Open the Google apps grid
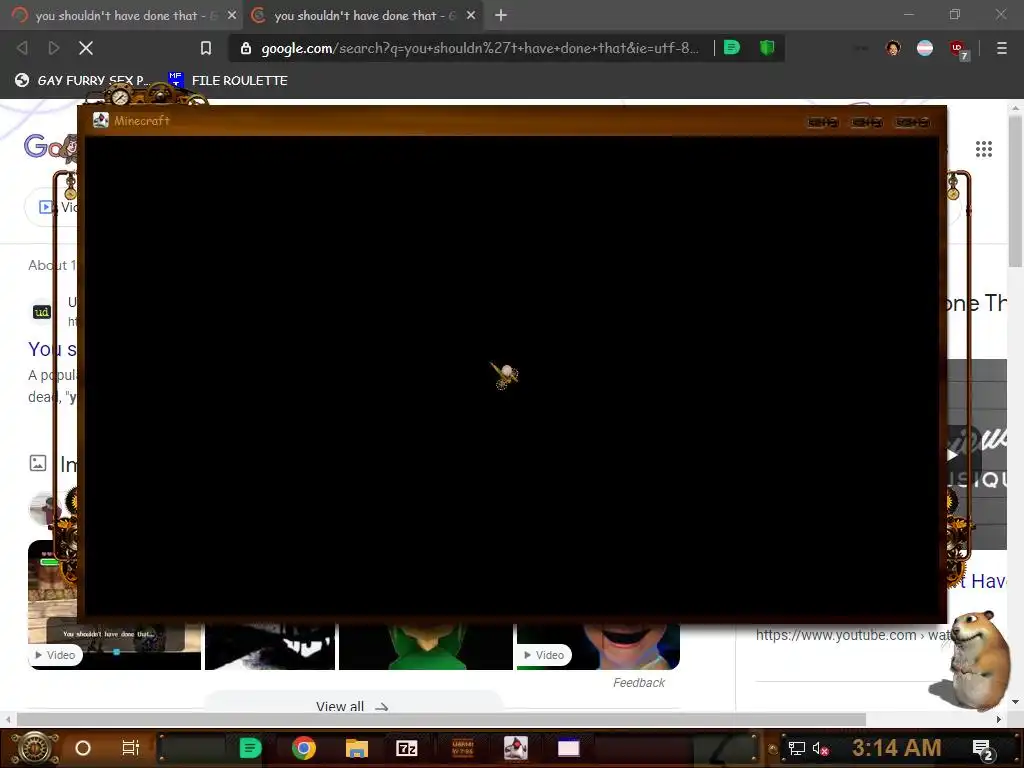 (x=984, y=149)
